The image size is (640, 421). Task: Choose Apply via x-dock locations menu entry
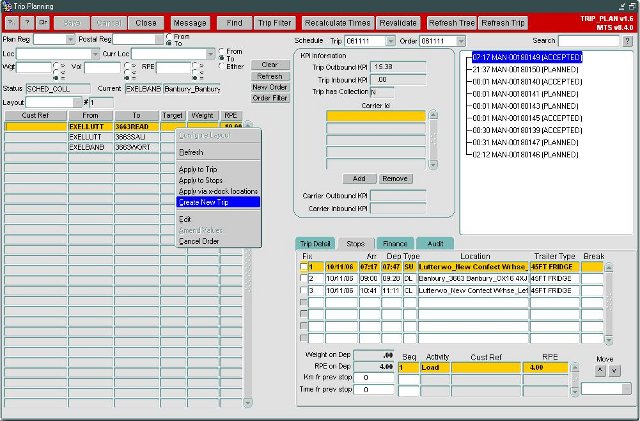click(218, 191)
